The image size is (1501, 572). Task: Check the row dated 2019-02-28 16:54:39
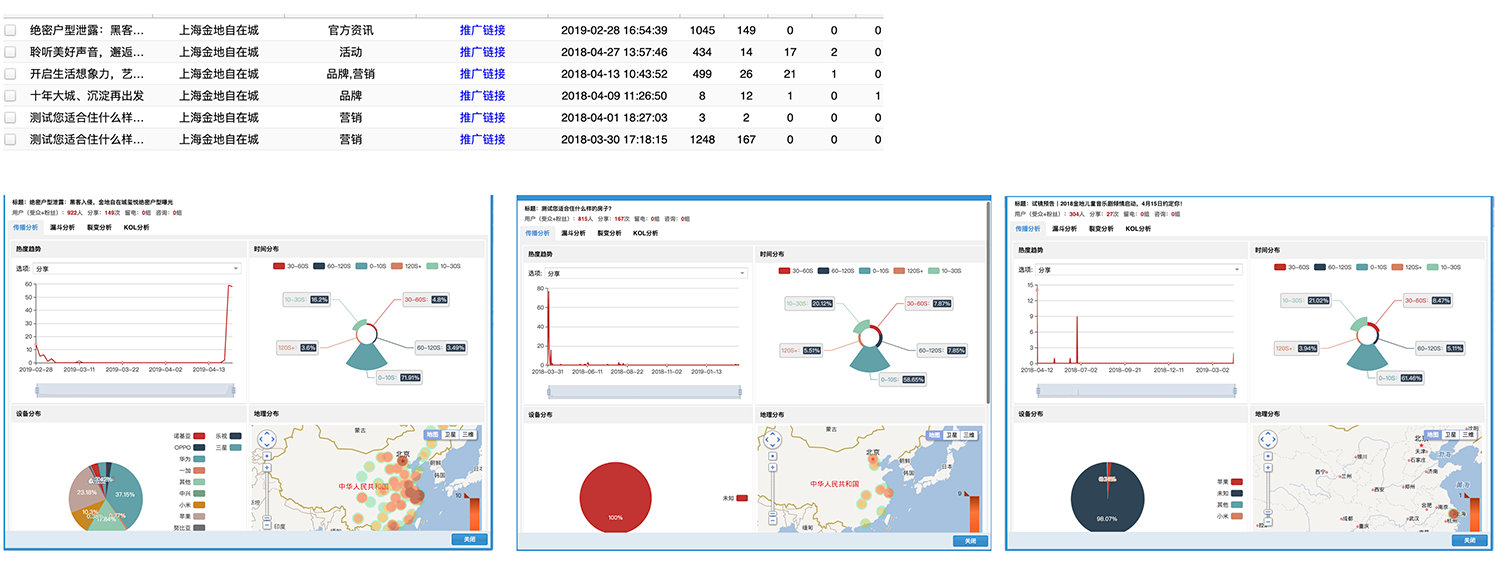(10, 31)
